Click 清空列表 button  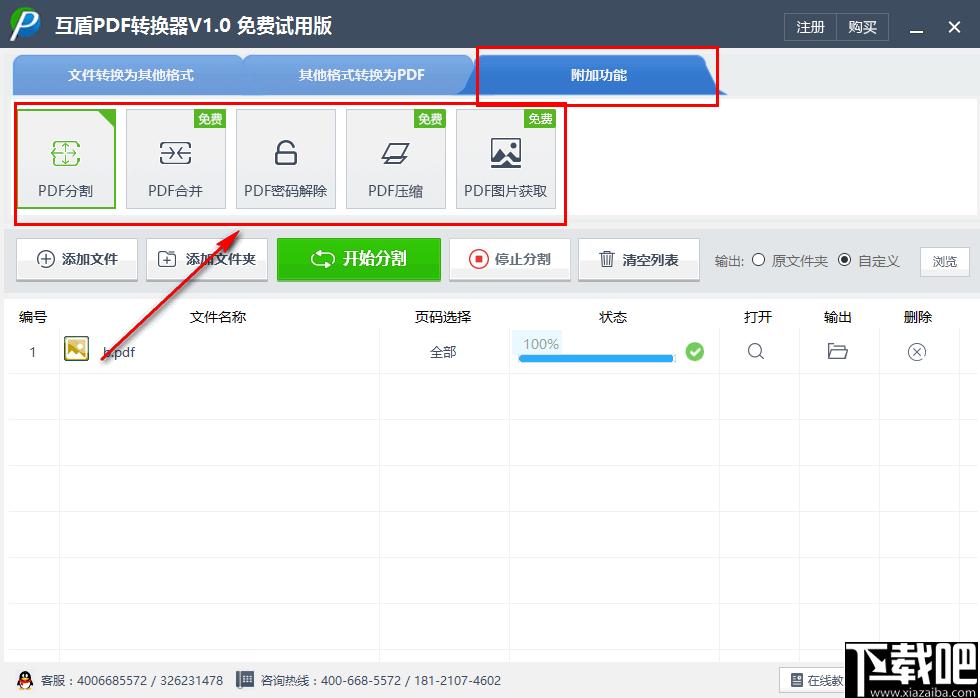point(638,259)
